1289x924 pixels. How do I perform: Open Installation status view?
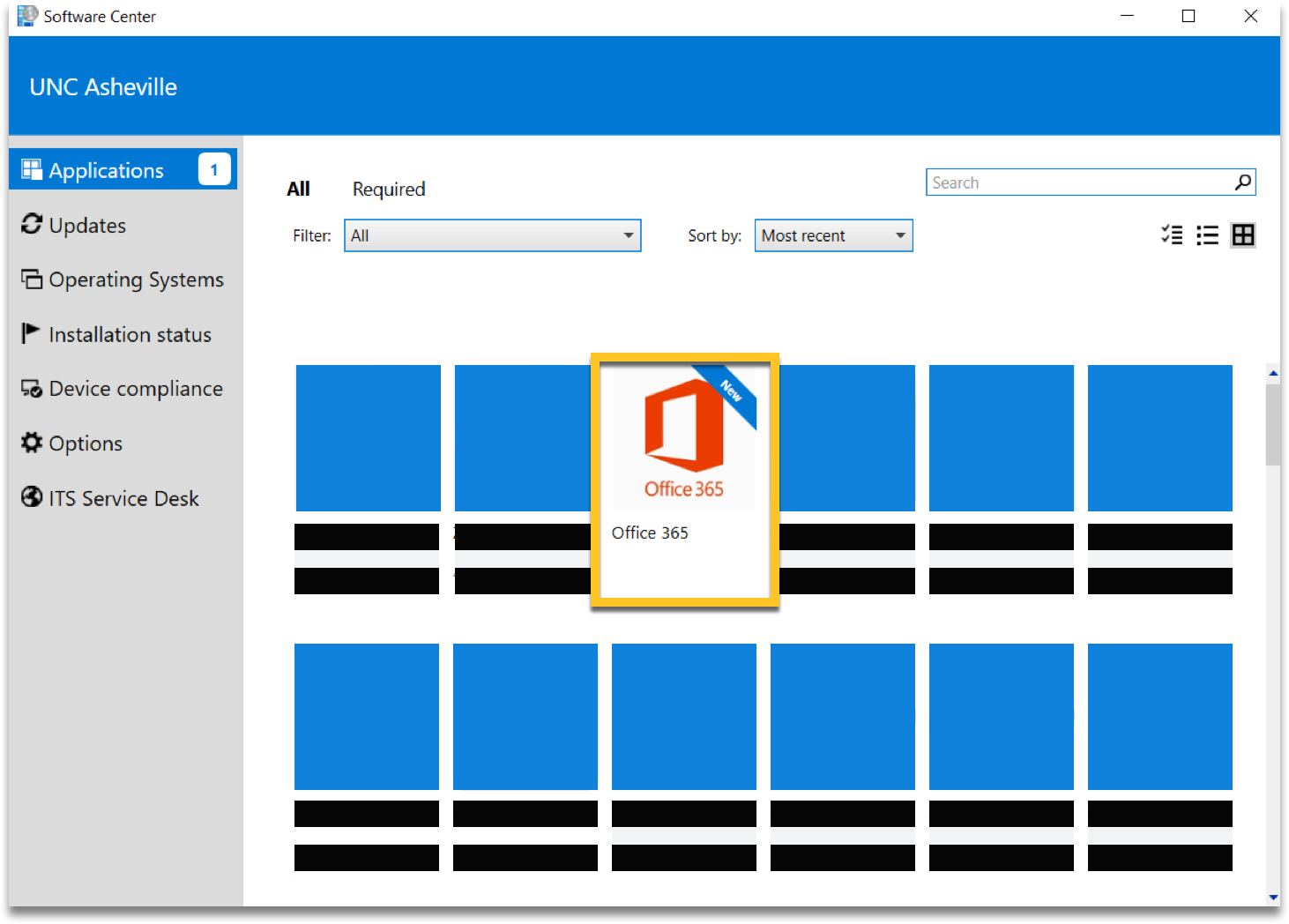point(30,333)
